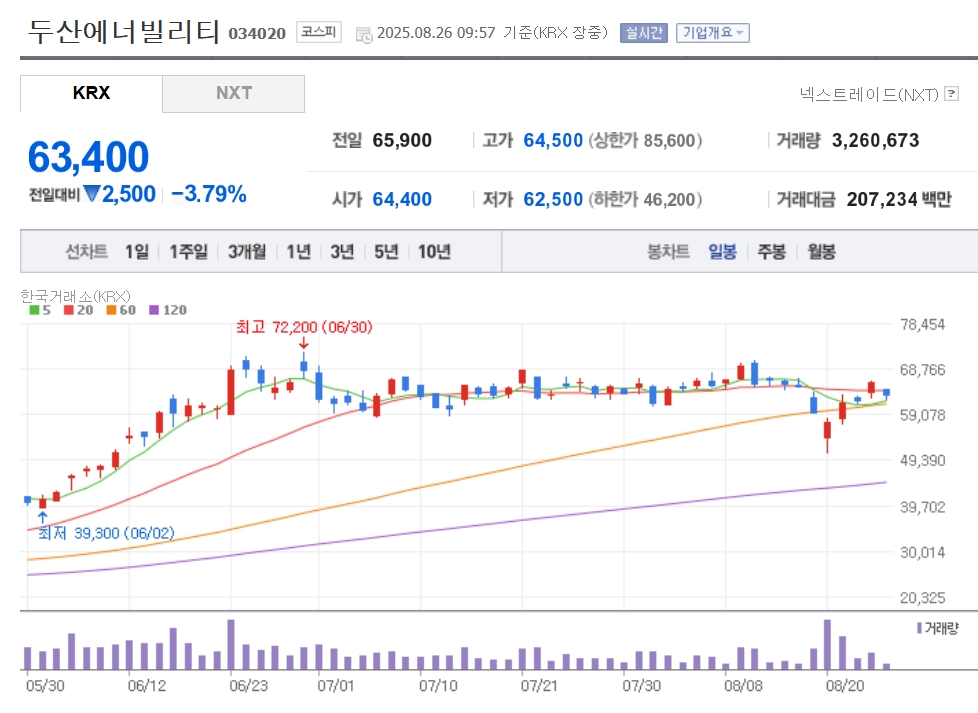Screen dimensions: 978x713
Task: Switch to the KRX tab
Action: [x=91, y=94]
